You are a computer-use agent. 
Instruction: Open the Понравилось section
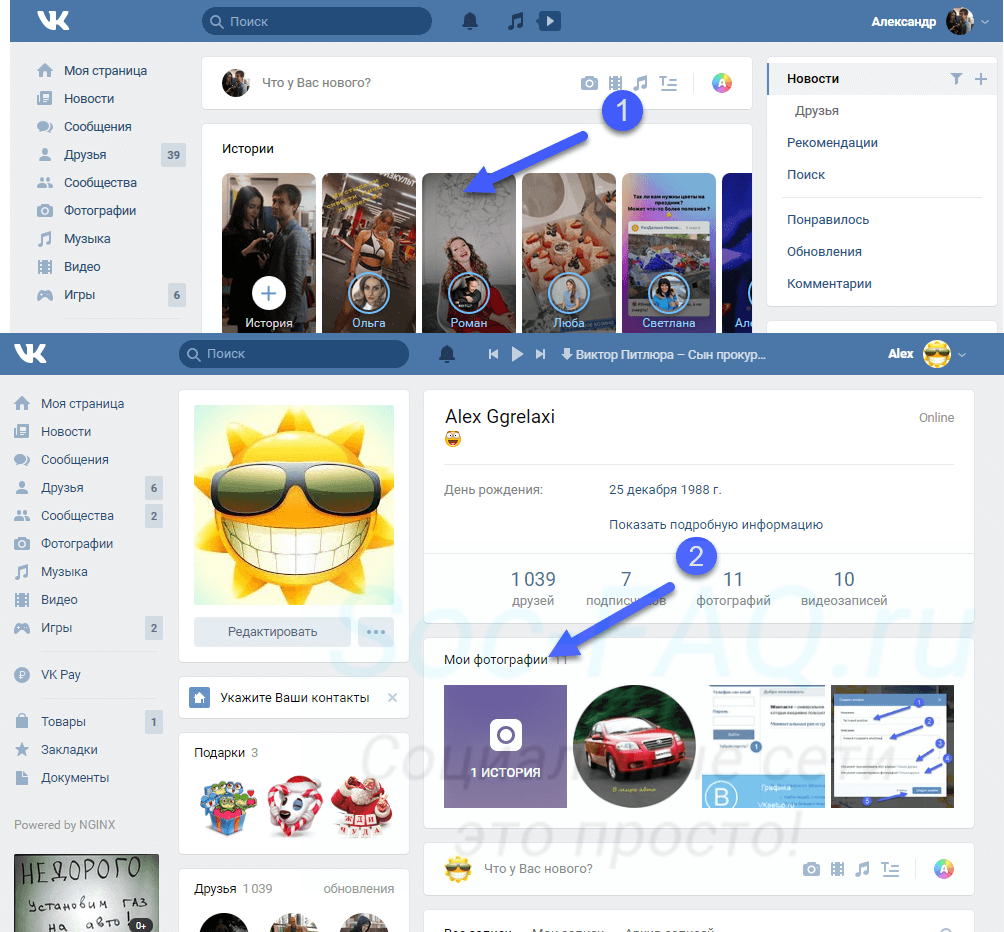pyautogui.click(x=828, y=220)
